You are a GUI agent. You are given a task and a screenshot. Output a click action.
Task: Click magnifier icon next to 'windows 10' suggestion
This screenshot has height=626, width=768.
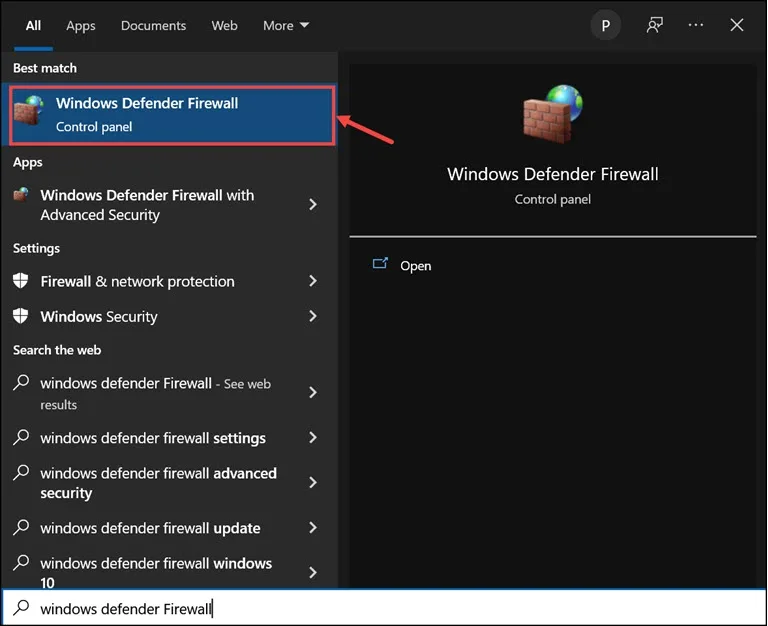(x=21, y=562)
